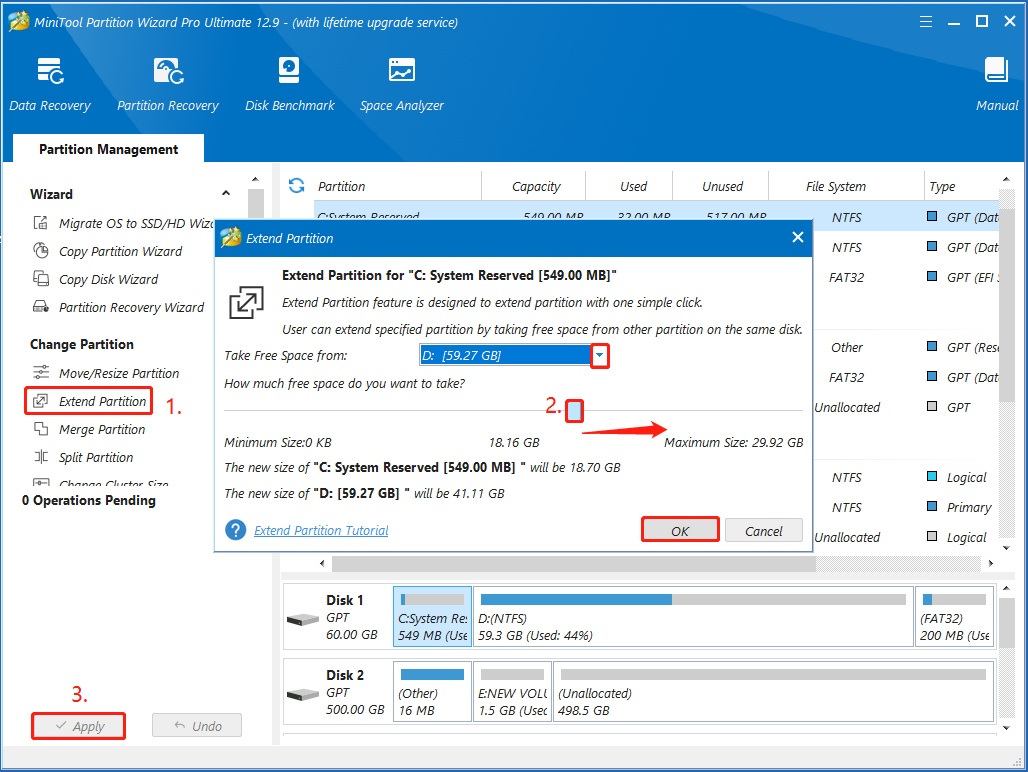
Task: Start Migrate OS to SSD/HD Wizard
Action: click(x=123, y=223)
